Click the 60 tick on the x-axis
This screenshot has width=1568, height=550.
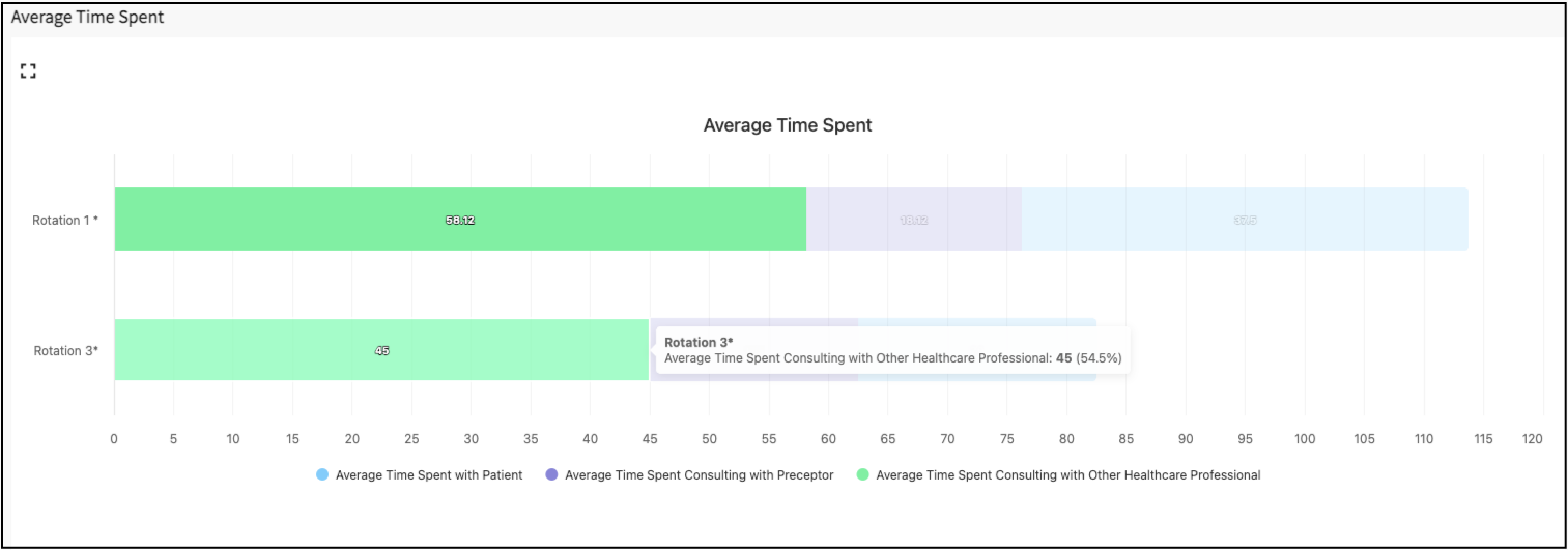pyautogui.click(x=828, y=439)
